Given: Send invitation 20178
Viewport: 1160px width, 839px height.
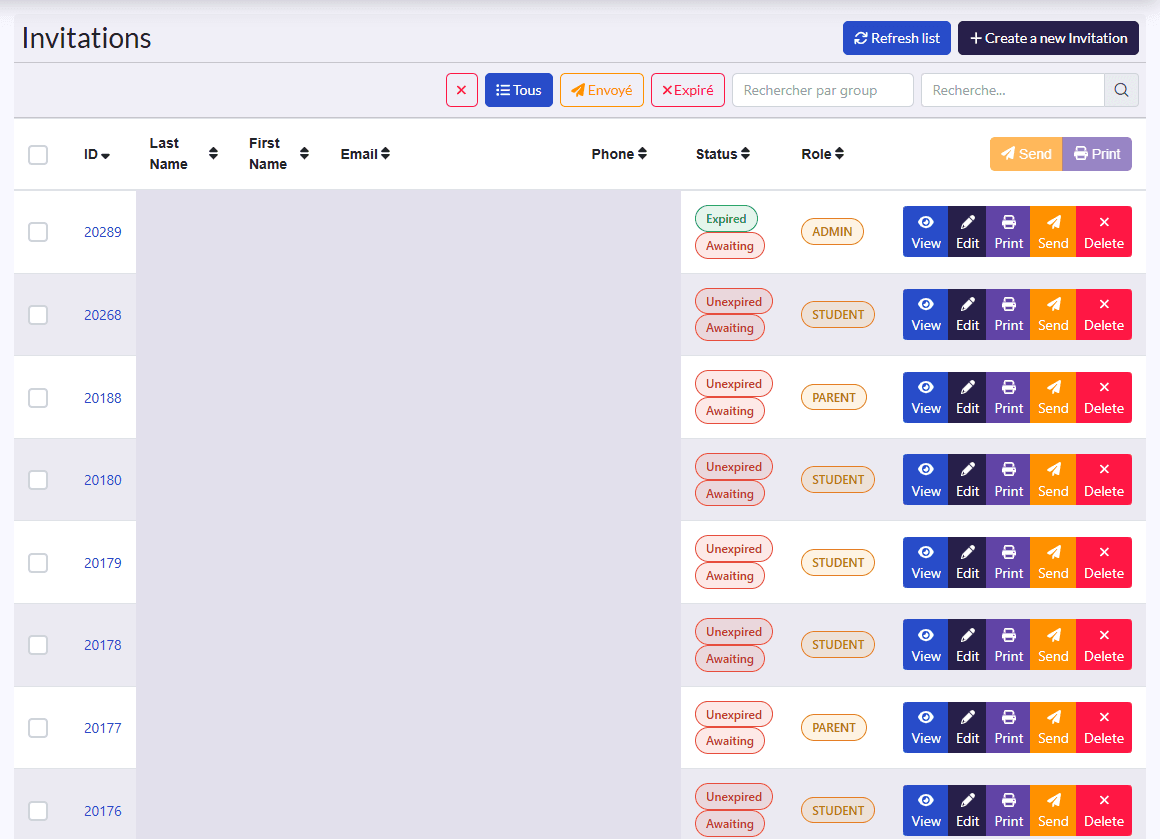Looking at the screenshot, I should pos(1053,644).
